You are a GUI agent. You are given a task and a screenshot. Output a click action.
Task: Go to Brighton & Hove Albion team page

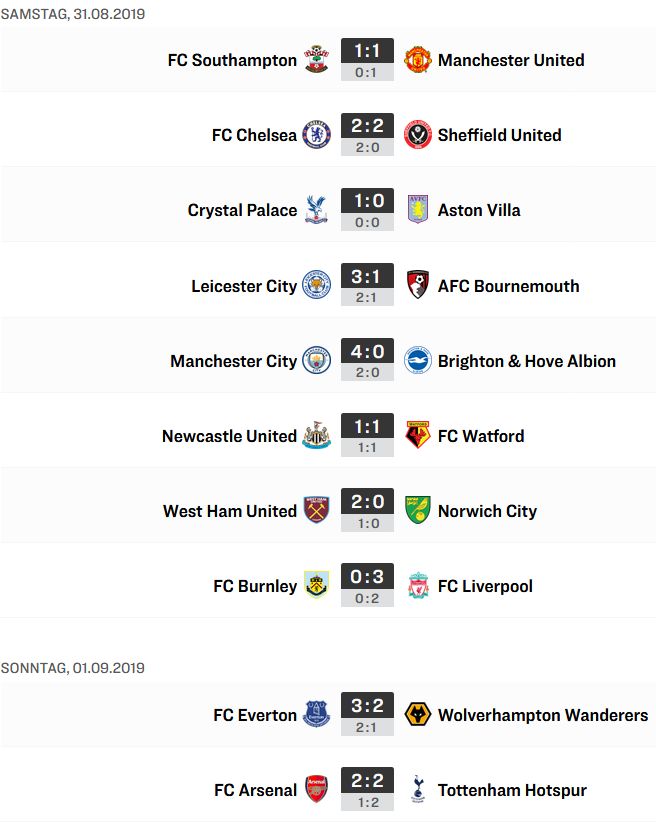(x=527, y=361)
